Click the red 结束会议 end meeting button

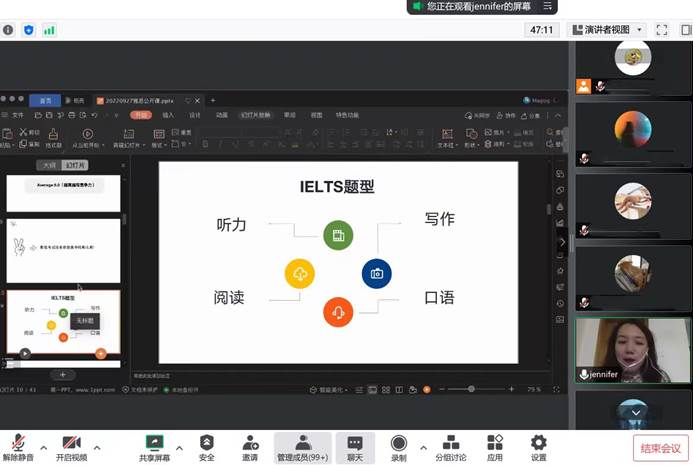pyautogui.click(x=661, y=448)
